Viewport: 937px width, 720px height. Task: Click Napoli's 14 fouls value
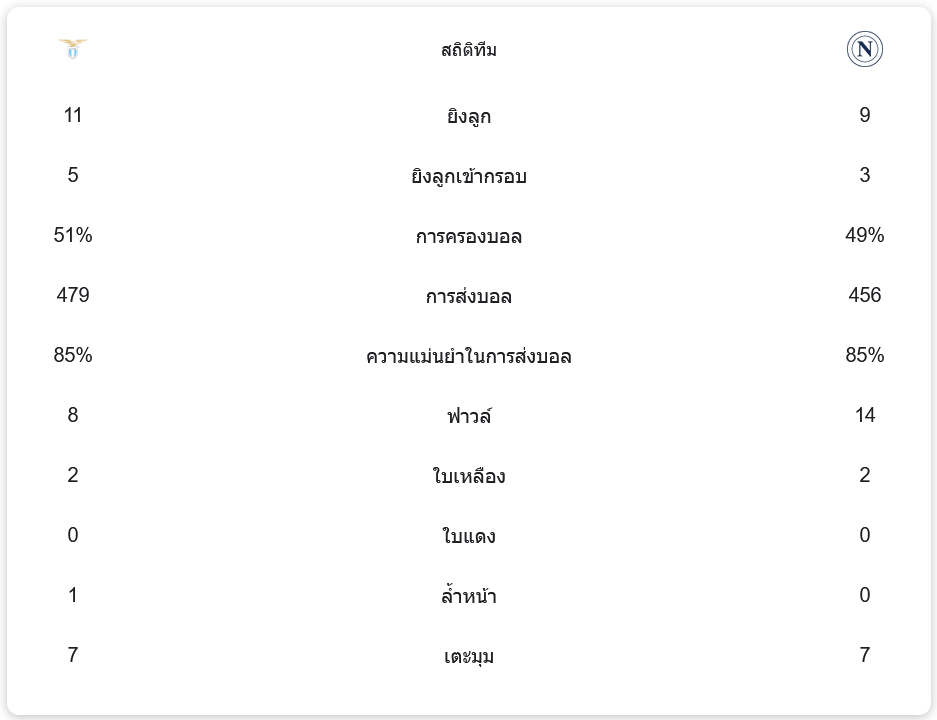(x=864, y=415)
